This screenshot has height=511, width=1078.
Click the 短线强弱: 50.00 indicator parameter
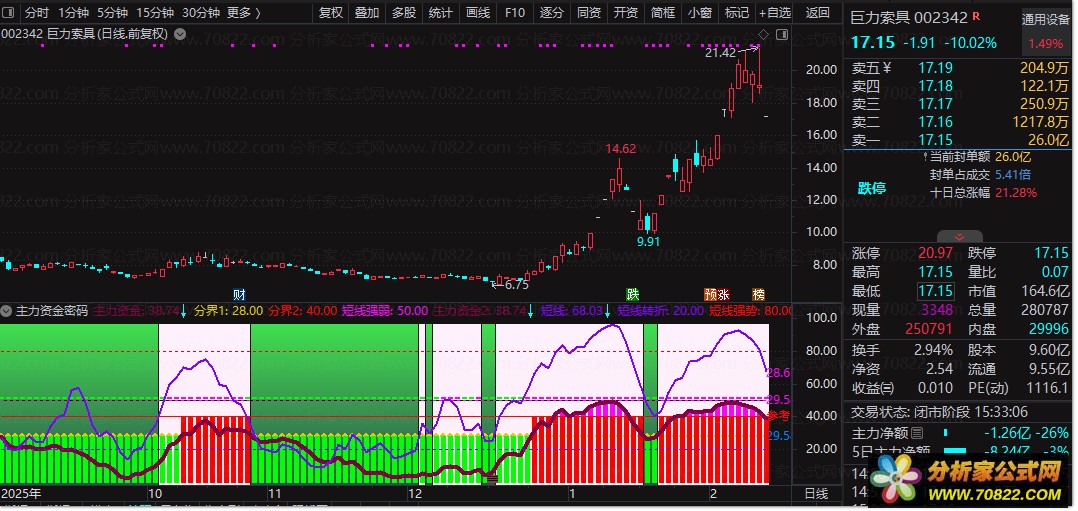click(384, 311)
